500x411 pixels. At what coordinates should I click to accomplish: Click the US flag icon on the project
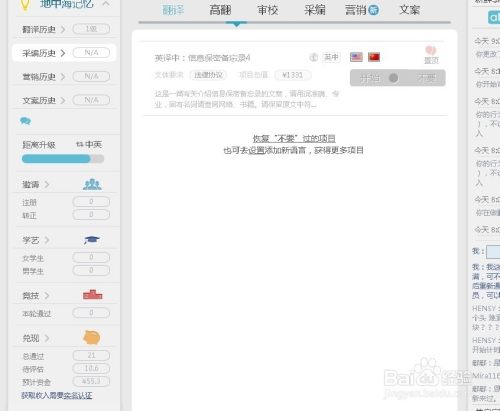click(356, 57)
